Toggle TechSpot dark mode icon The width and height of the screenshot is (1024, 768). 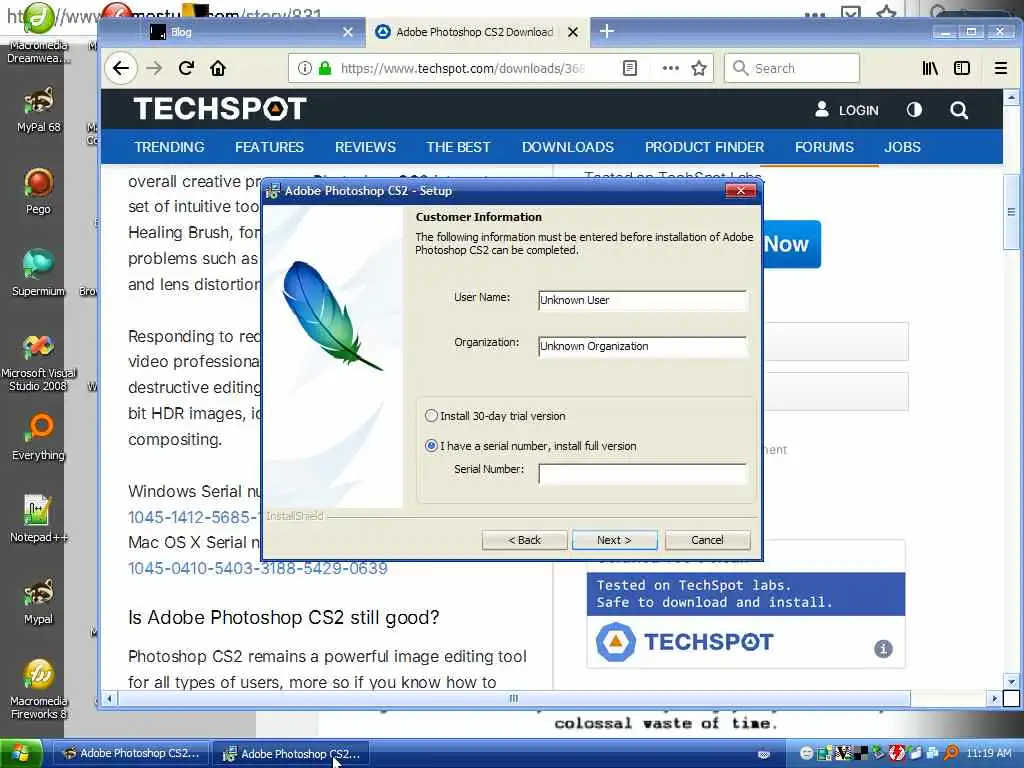914,110
